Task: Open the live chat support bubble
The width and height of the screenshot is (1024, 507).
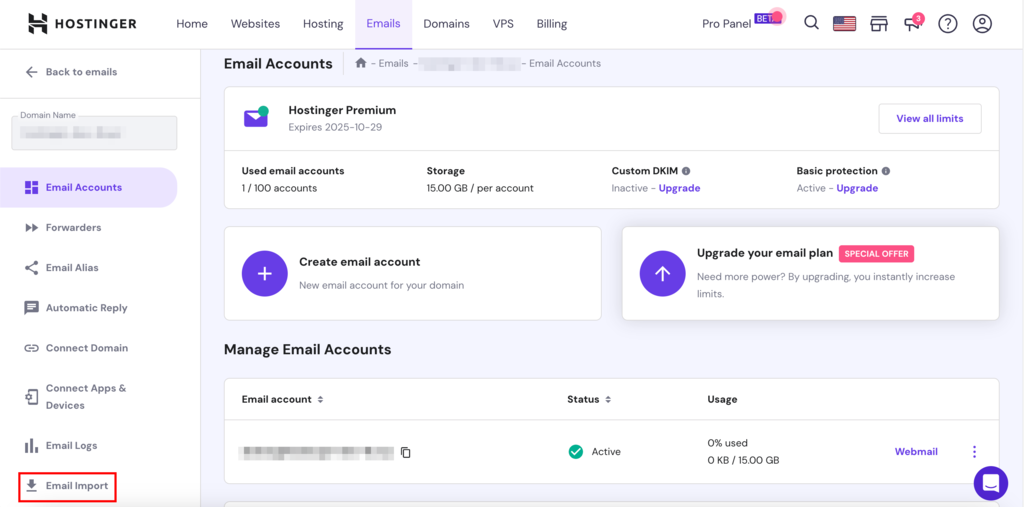Action: tap(990, 483)
